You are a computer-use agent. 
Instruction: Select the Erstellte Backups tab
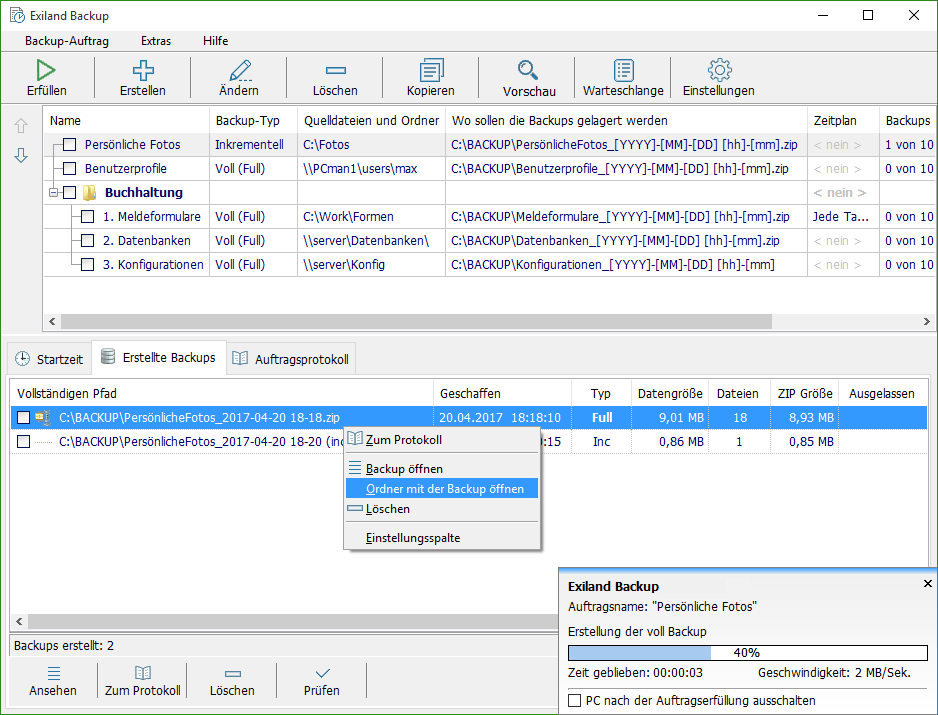point(159,358)
